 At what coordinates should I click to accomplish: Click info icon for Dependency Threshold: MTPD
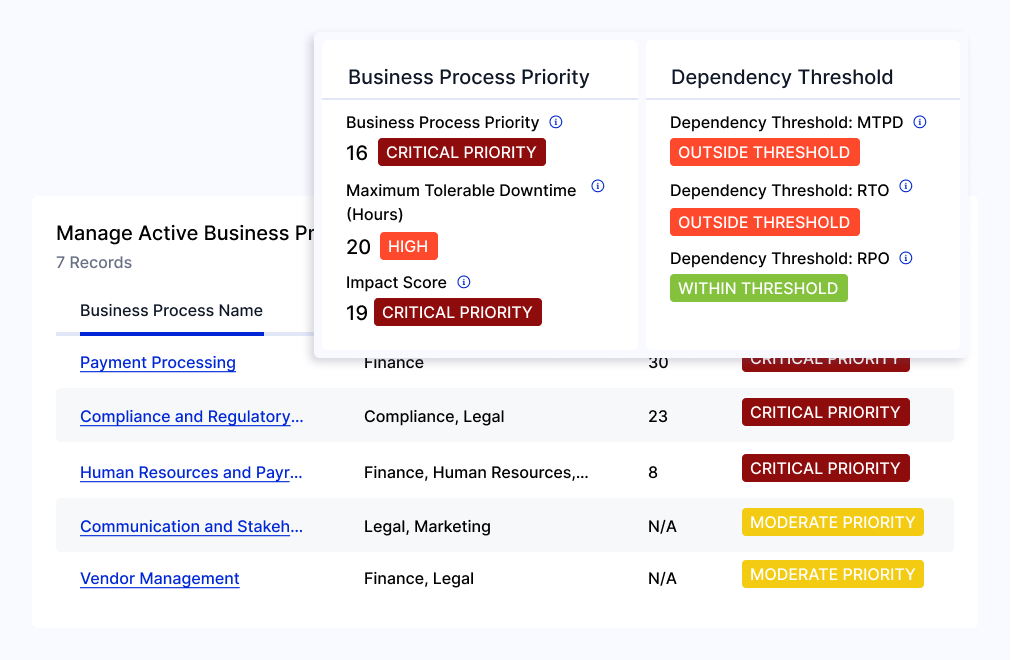(920, 122)
